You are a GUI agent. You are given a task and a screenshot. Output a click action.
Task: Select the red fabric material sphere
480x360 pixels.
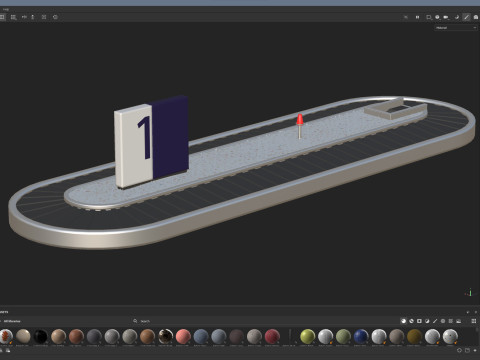pyautogui.click(x=272, y=336)
